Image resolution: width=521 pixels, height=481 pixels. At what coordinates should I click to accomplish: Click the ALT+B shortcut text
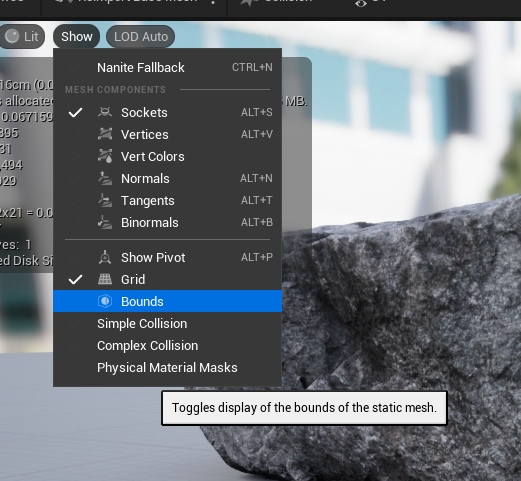257,222
